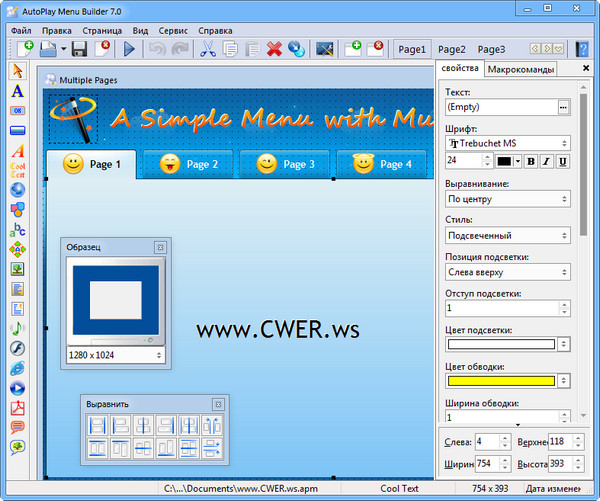600x501 pixels.
Task: Select the Flash object tool
Action: pyautogui.click(x=18, y=348)
